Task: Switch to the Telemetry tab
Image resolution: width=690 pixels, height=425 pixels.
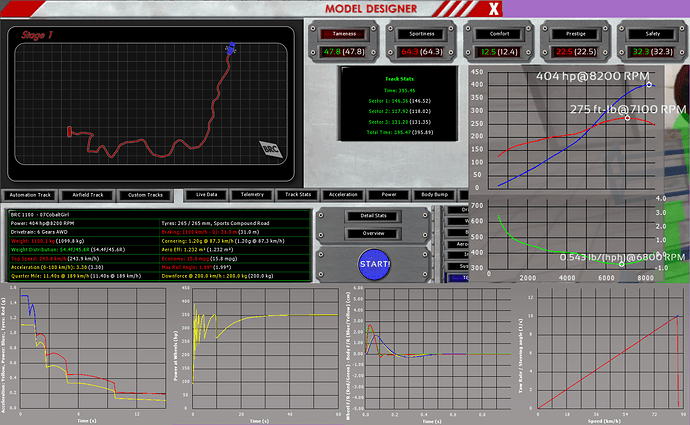Action: coord(252,195)
